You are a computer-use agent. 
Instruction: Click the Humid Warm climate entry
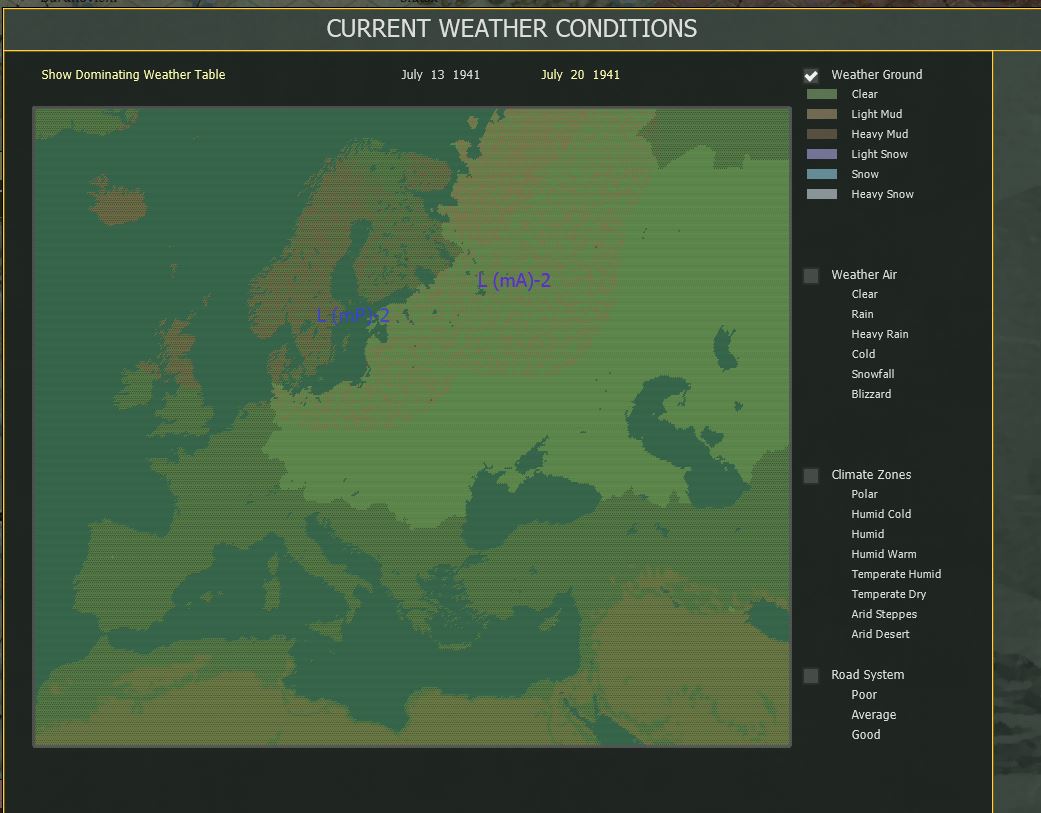click(884, 554)
